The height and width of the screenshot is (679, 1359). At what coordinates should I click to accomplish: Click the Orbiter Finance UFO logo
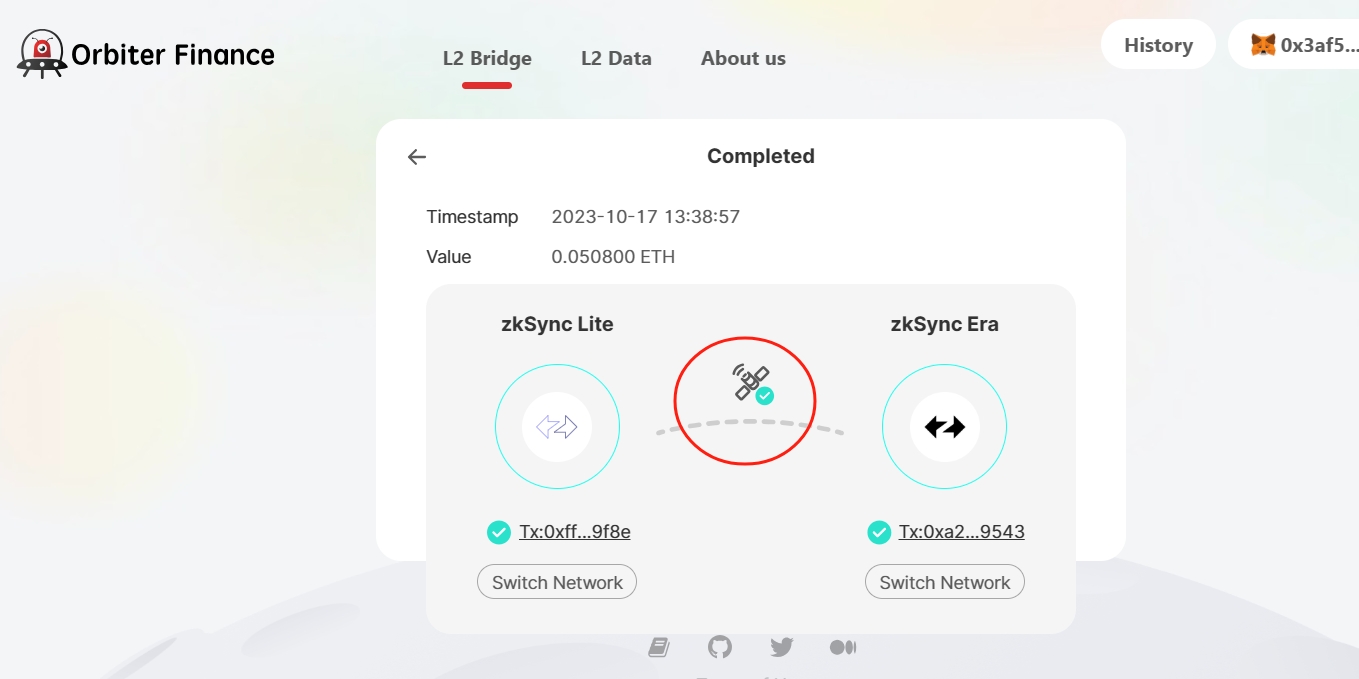(x=42, y=54)
